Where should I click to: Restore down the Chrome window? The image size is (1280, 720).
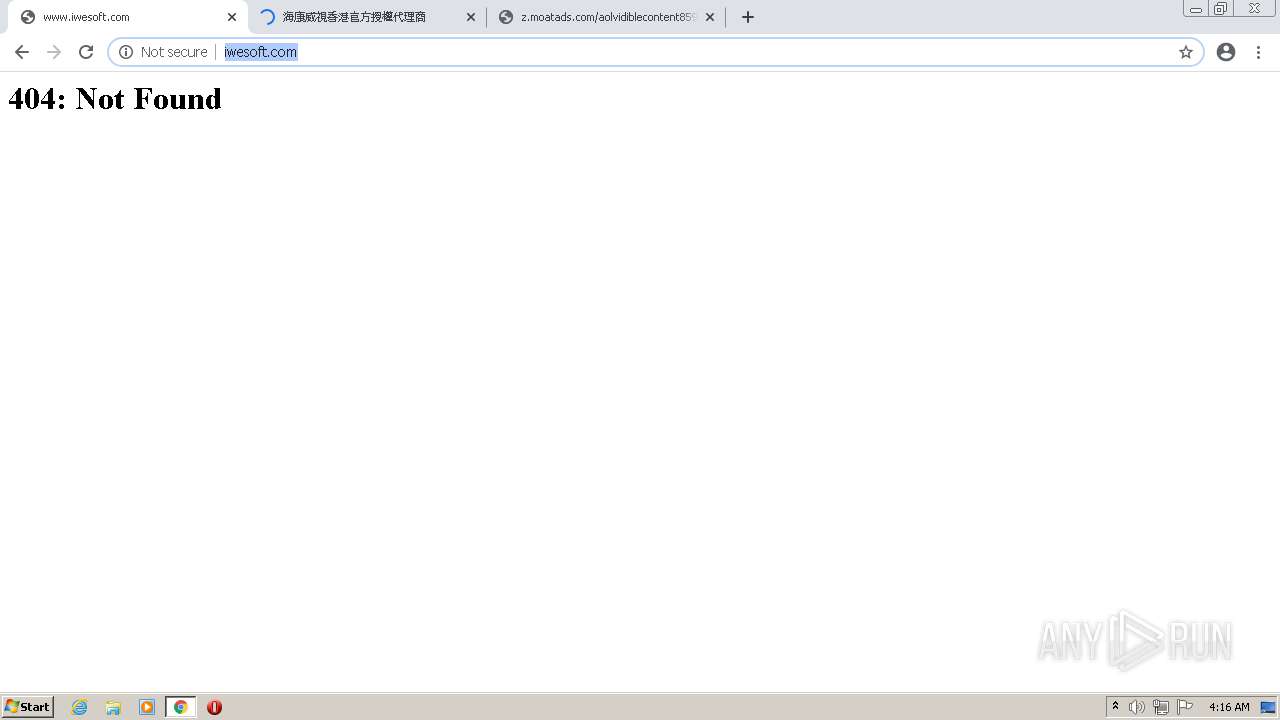pyautogui.click(x=1221, y=9)
